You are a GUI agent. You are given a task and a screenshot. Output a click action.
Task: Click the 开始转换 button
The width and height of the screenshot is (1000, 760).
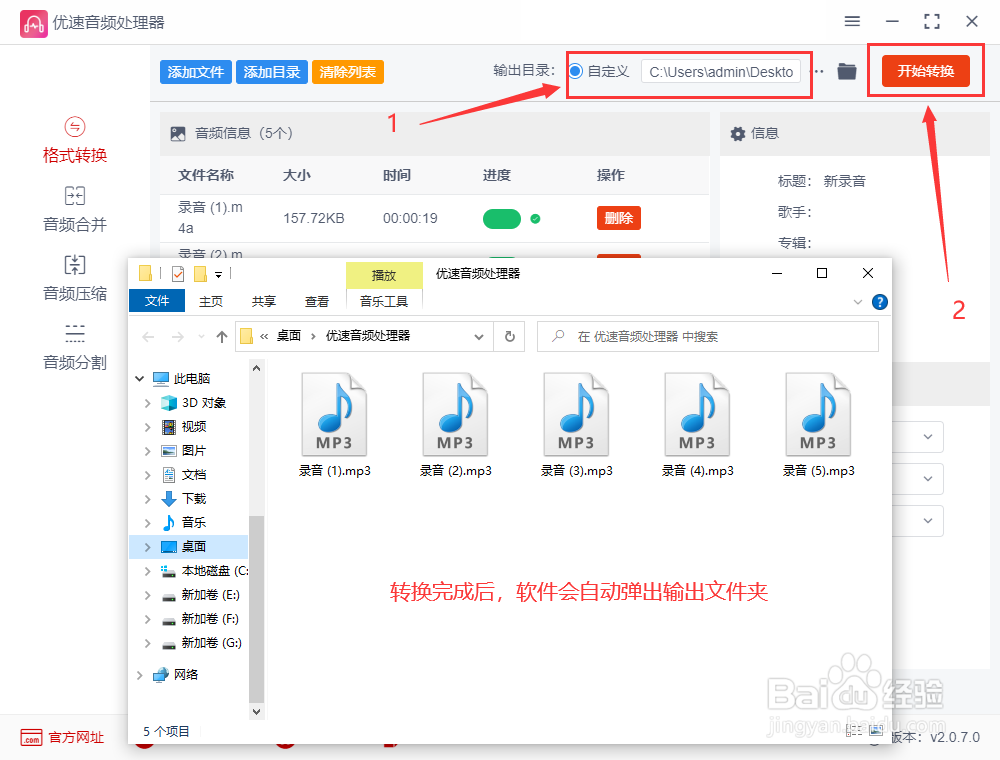tap(925, 71)
